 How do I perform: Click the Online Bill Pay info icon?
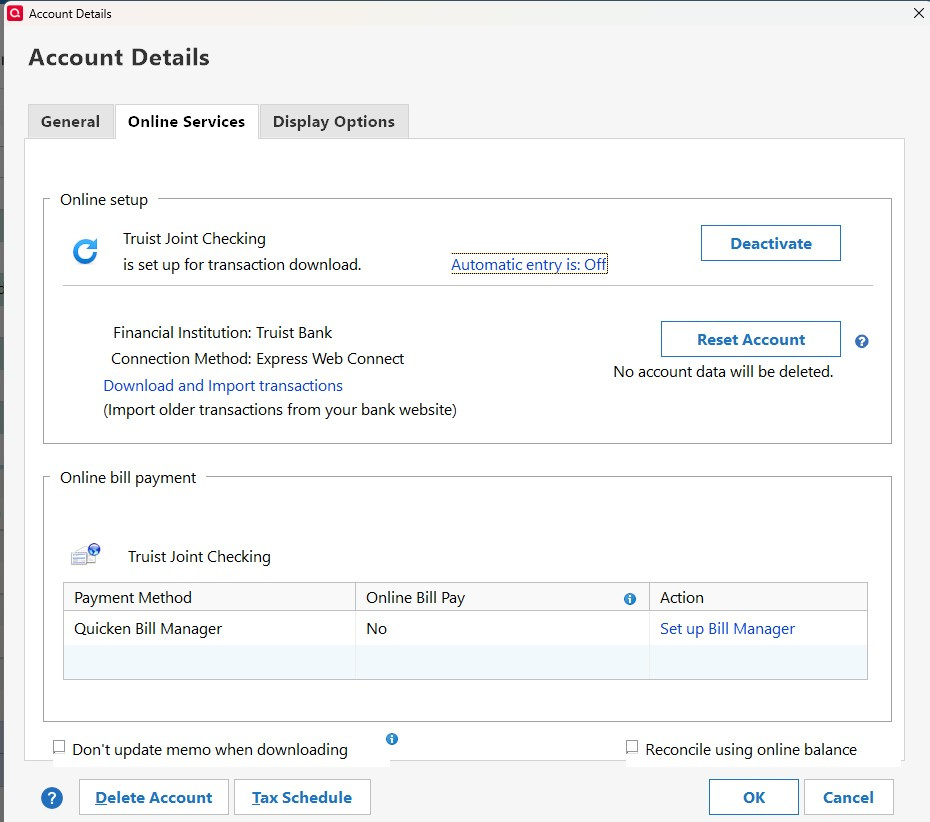(630, 599)
